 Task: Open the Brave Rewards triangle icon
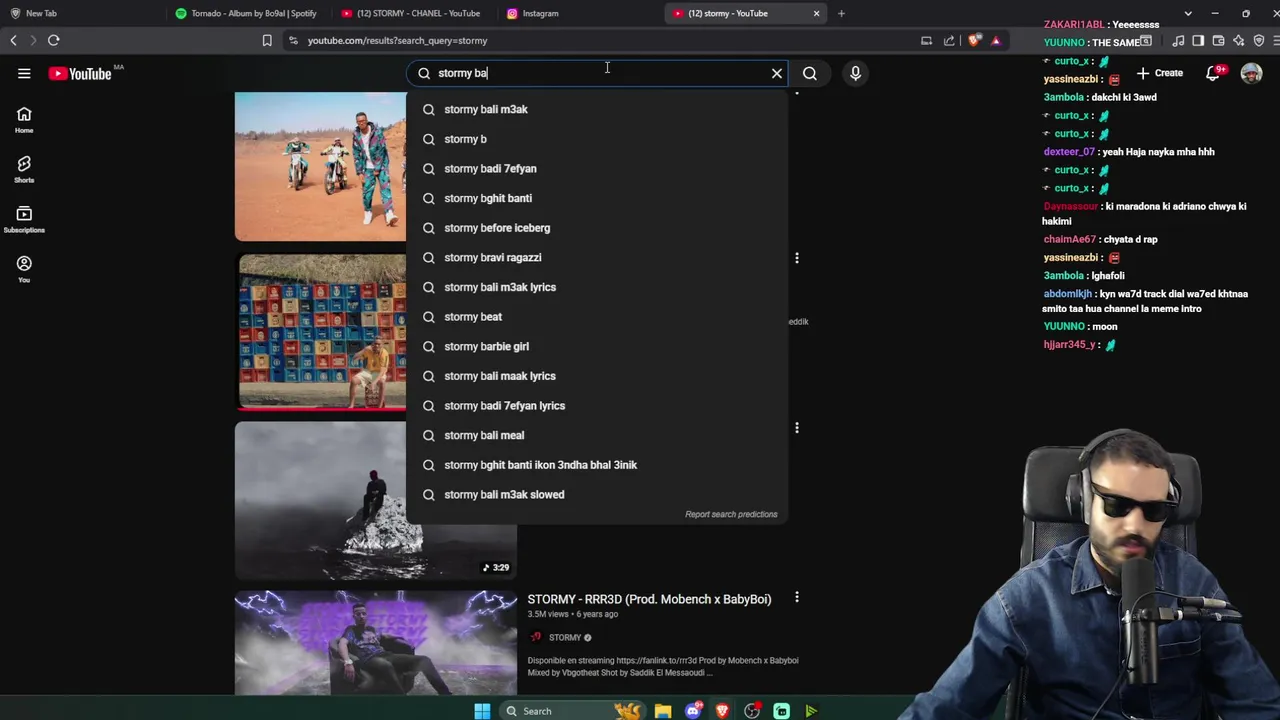pyautogui.click(x=996, y=40)
